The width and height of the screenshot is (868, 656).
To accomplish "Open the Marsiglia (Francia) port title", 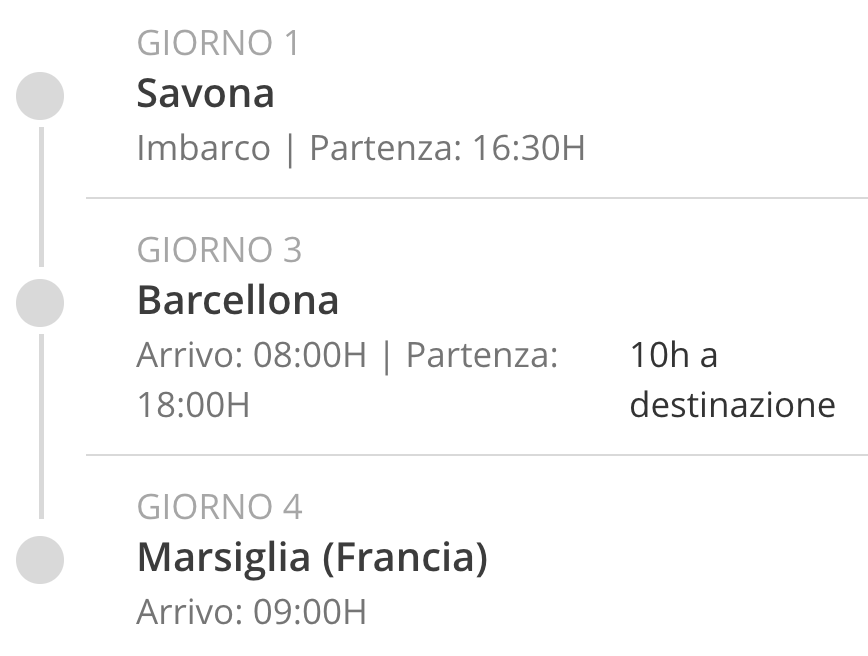I will click(x=312, y=557).
